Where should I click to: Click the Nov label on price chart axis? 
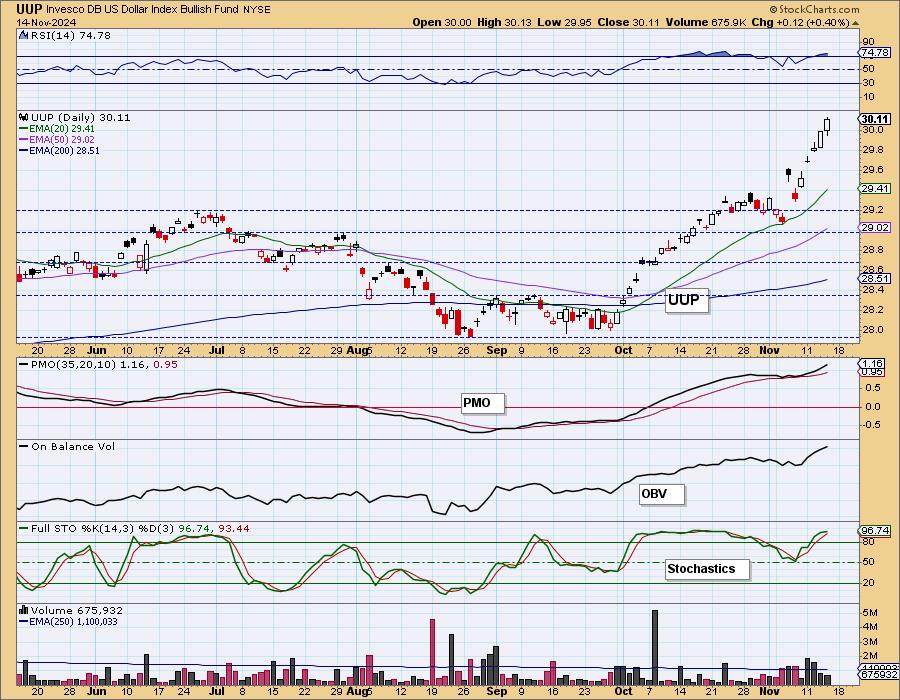coord(769,350)
